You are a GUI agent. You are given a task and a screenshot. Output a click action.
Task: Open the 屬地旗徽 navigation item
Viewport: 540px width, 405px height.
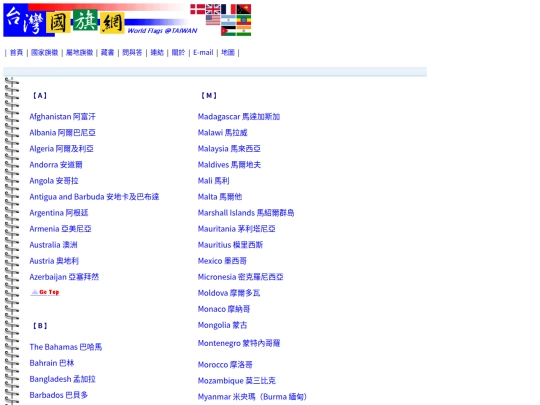(80, 53)
